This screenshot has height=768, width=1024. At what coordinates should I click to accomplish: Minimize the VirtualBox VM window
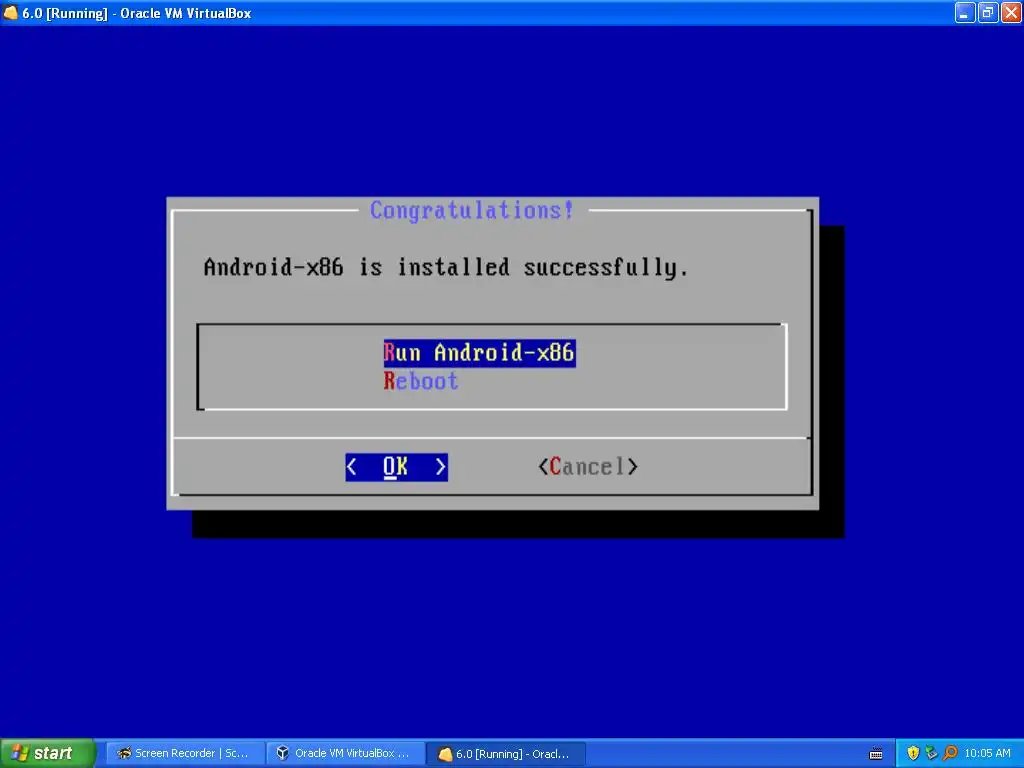tap(965, 12)
